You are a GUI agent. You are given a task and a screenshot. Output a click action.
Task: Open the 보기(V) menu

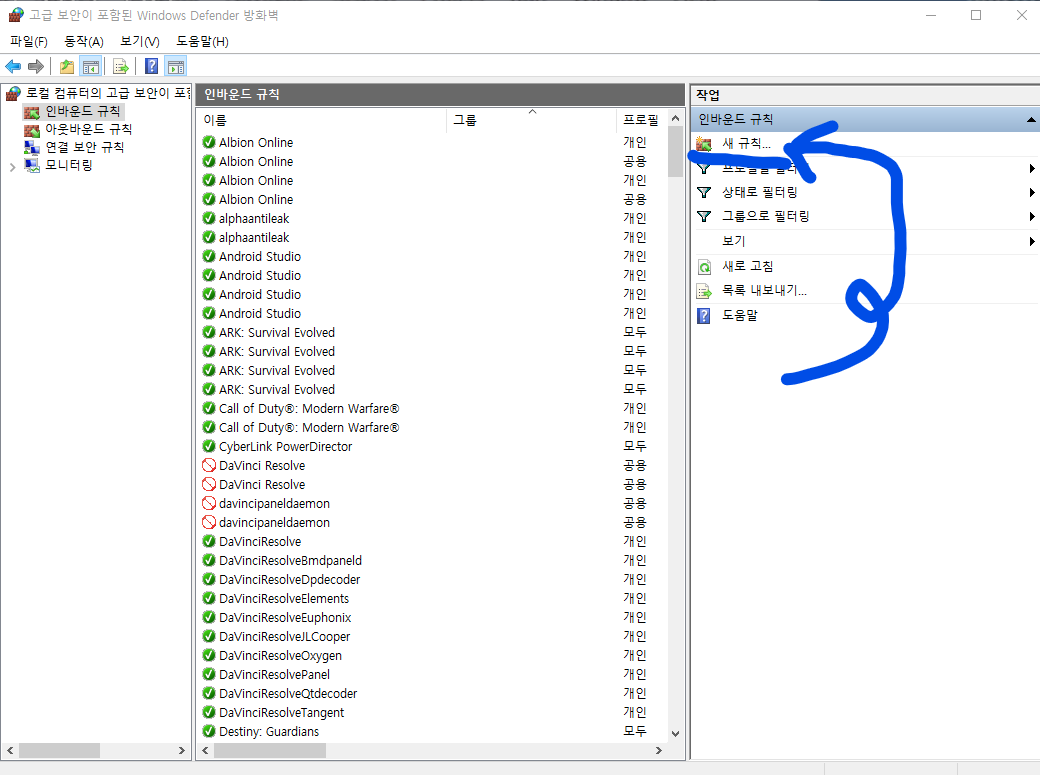140,42
